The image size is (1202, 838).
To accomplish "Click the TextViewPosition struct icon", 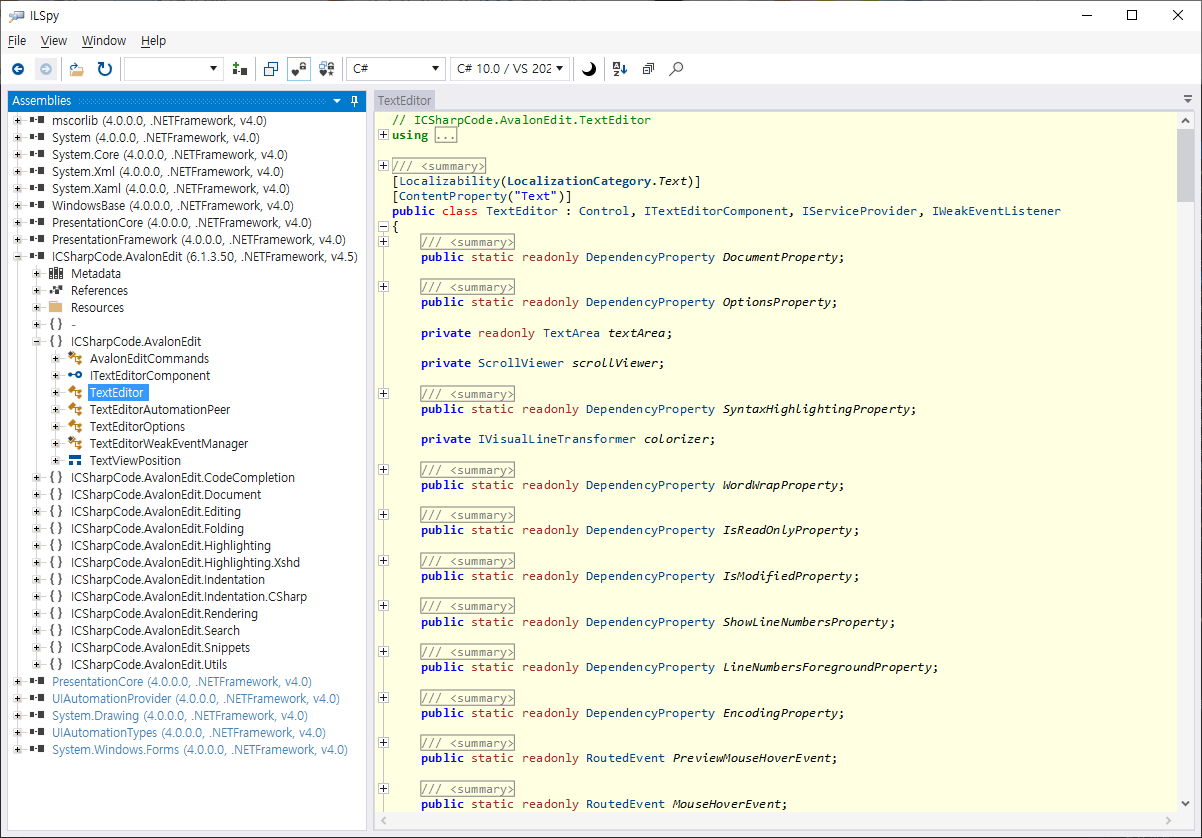I will coord(75,461).
